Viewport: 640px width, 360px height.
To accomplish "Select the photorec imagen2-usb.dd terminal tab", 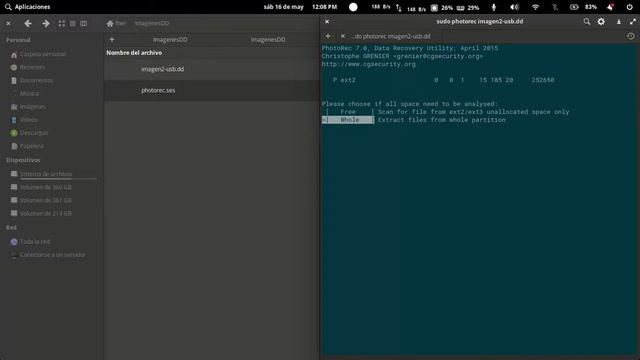I will (x=392, y=36).
